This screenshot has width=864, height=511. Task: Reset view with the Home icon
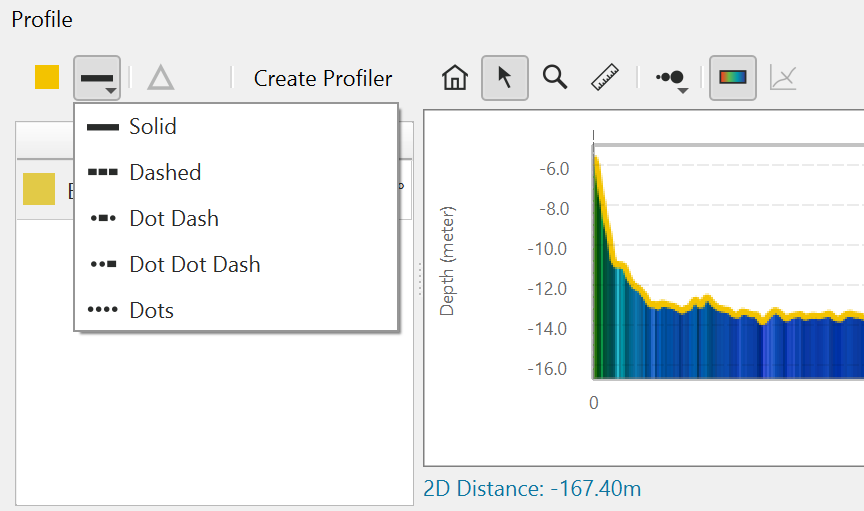(455, 78)
